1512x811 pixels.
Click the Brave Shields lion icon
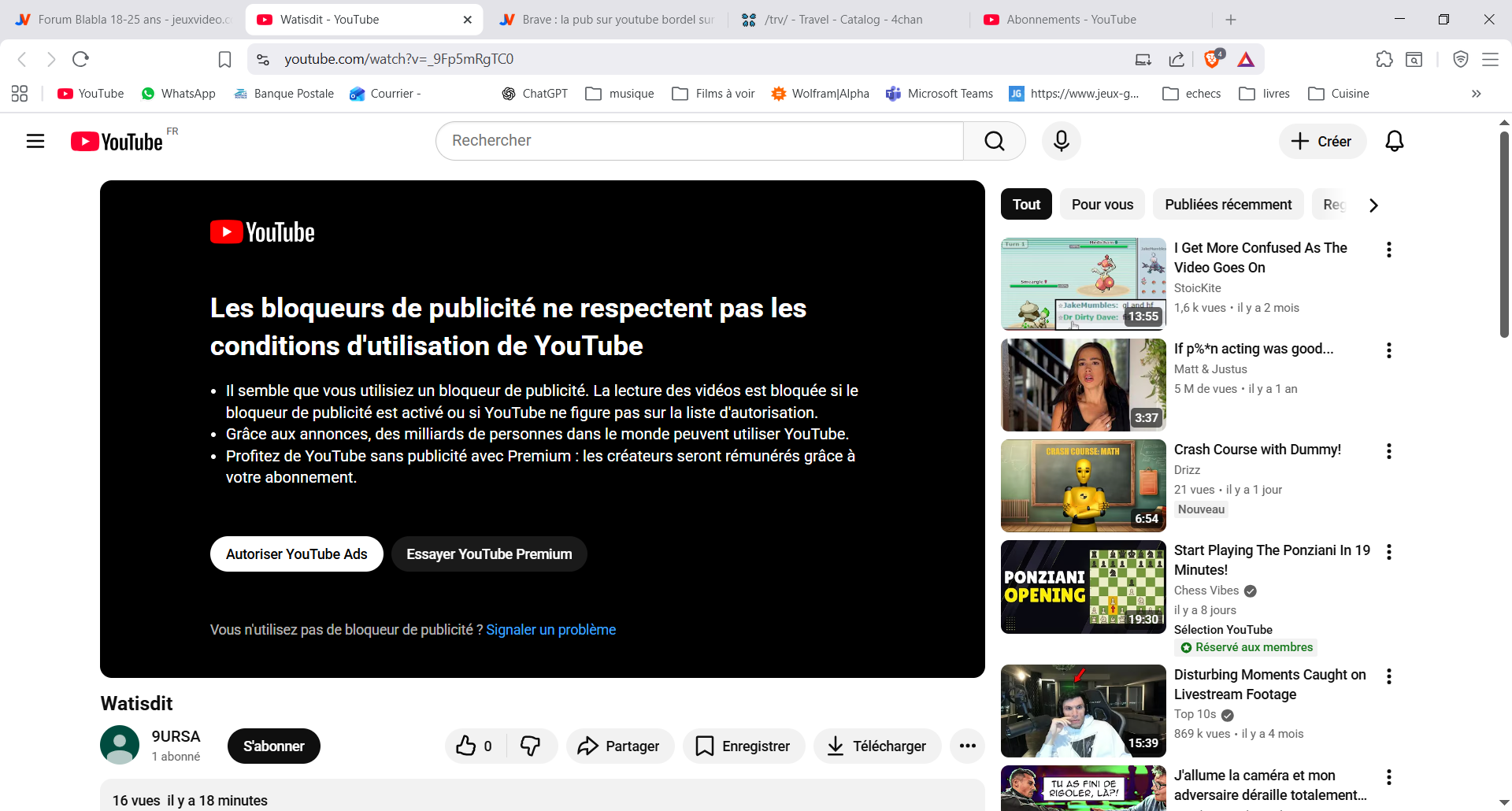pos(1213,59)
